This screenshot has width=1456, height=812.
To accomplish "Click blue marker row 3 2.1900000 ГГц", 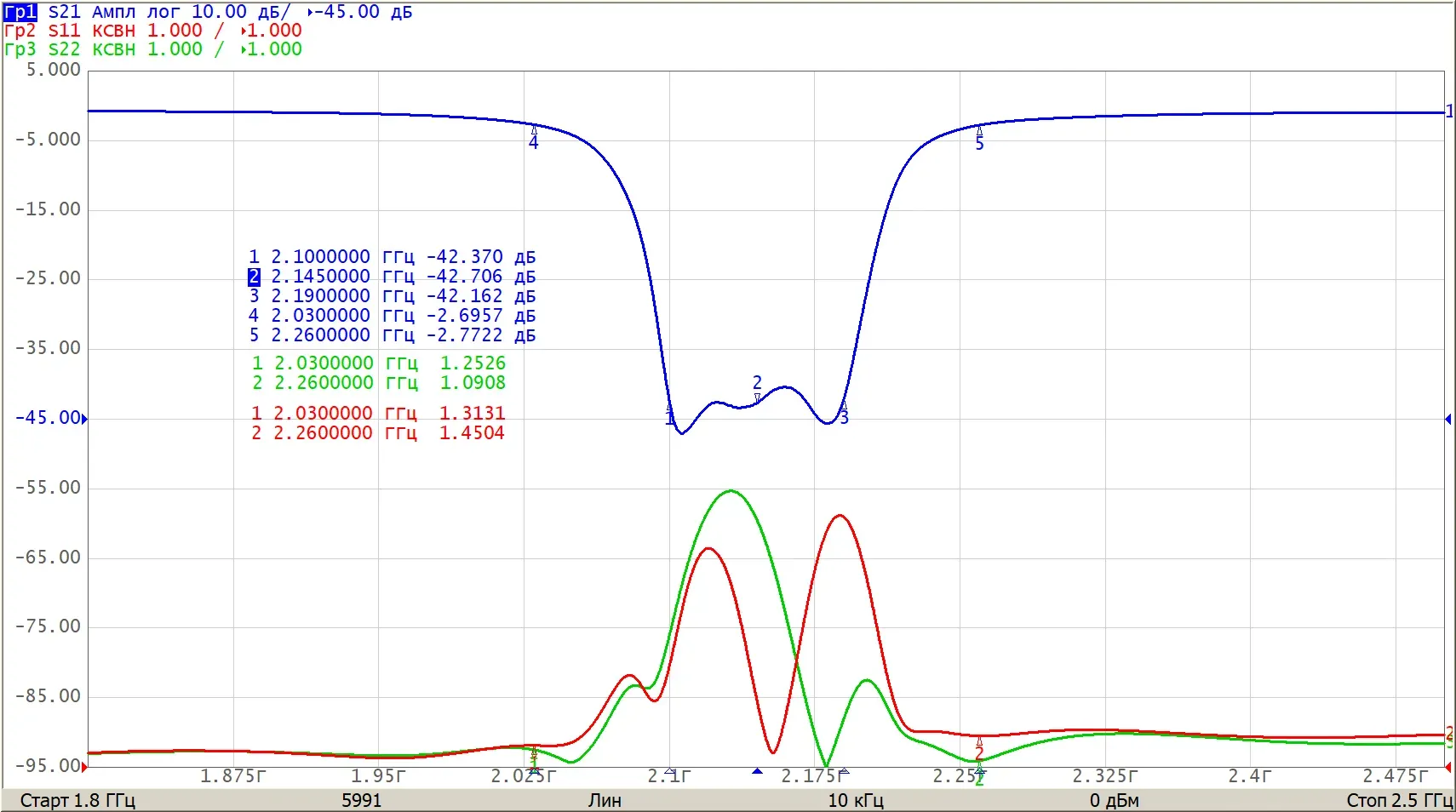I will pos(392,296).
